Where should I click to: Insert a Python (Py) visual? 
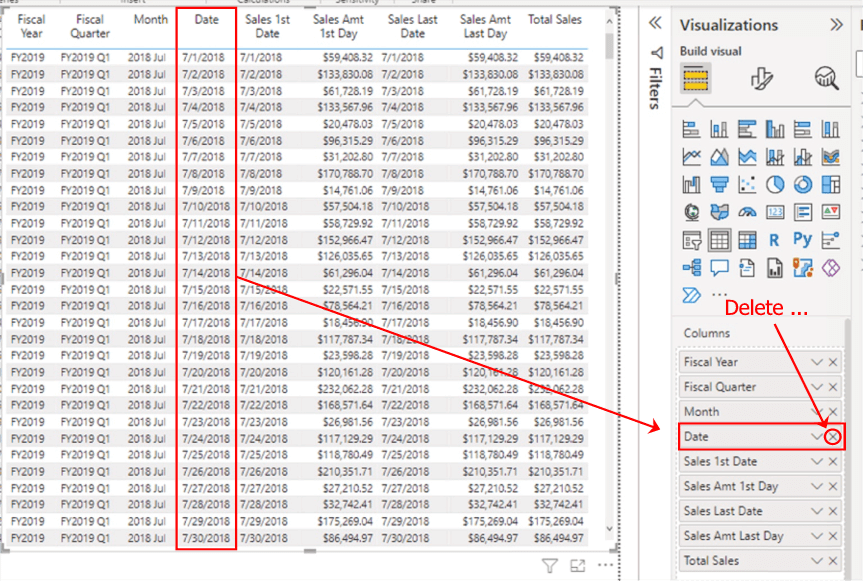coord(802,239)
